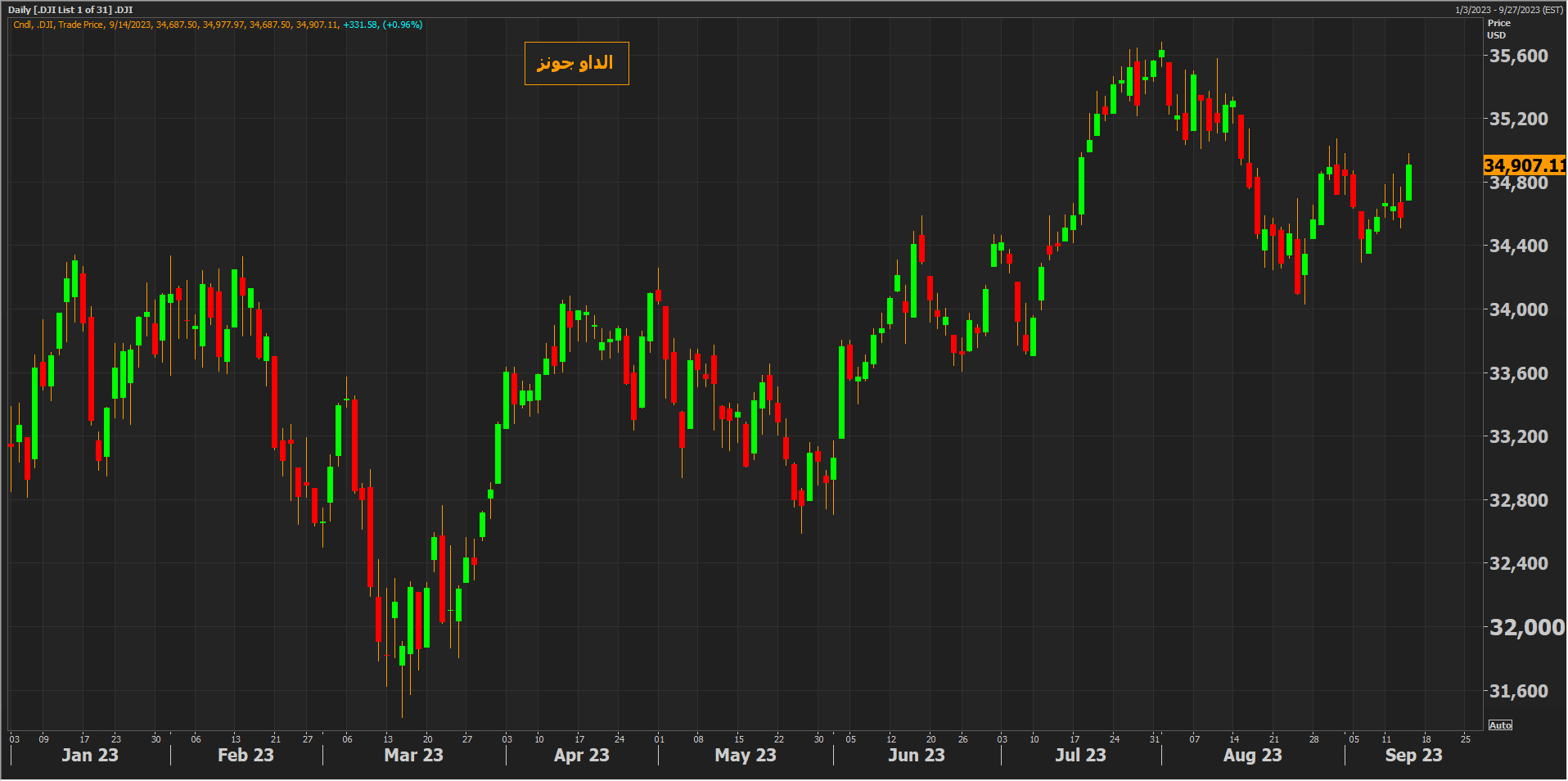Image resolution: width=1568 pixels, height=781 pixels.
Task: Select the 35,600 price axis label
Action: [1518, 56]
